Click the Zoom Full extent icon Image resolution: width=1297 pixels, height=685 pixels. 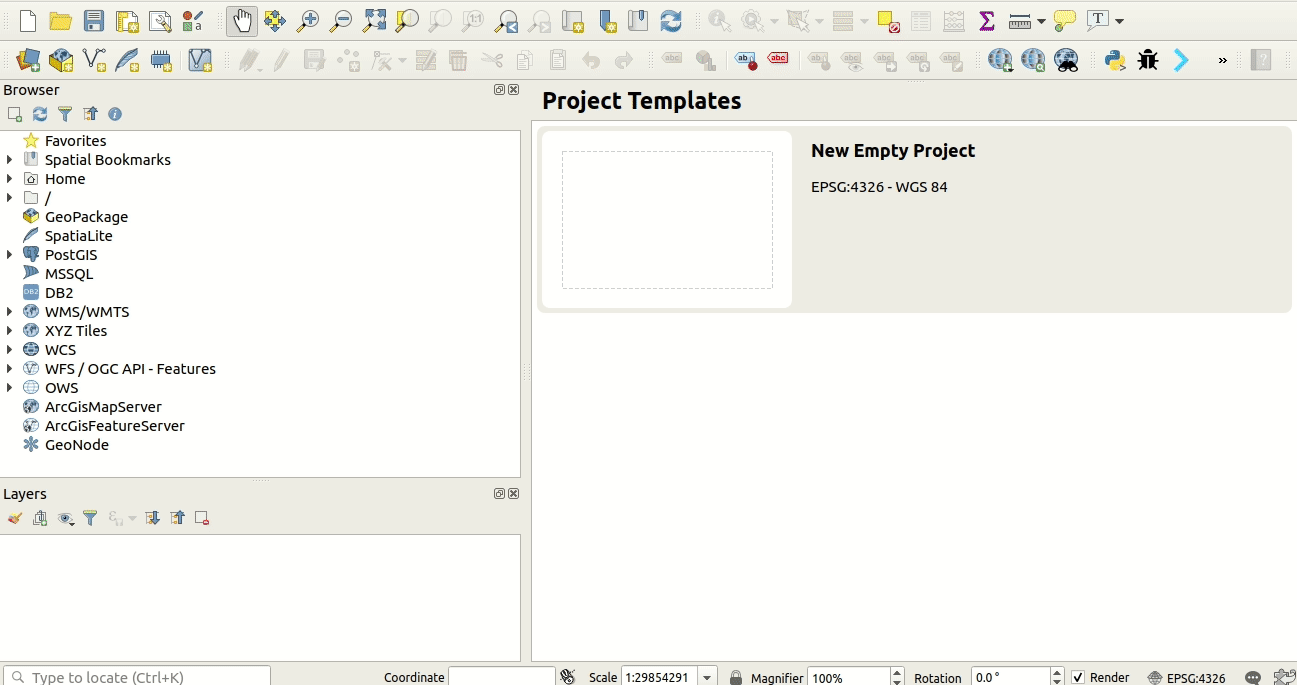(374, 21)
